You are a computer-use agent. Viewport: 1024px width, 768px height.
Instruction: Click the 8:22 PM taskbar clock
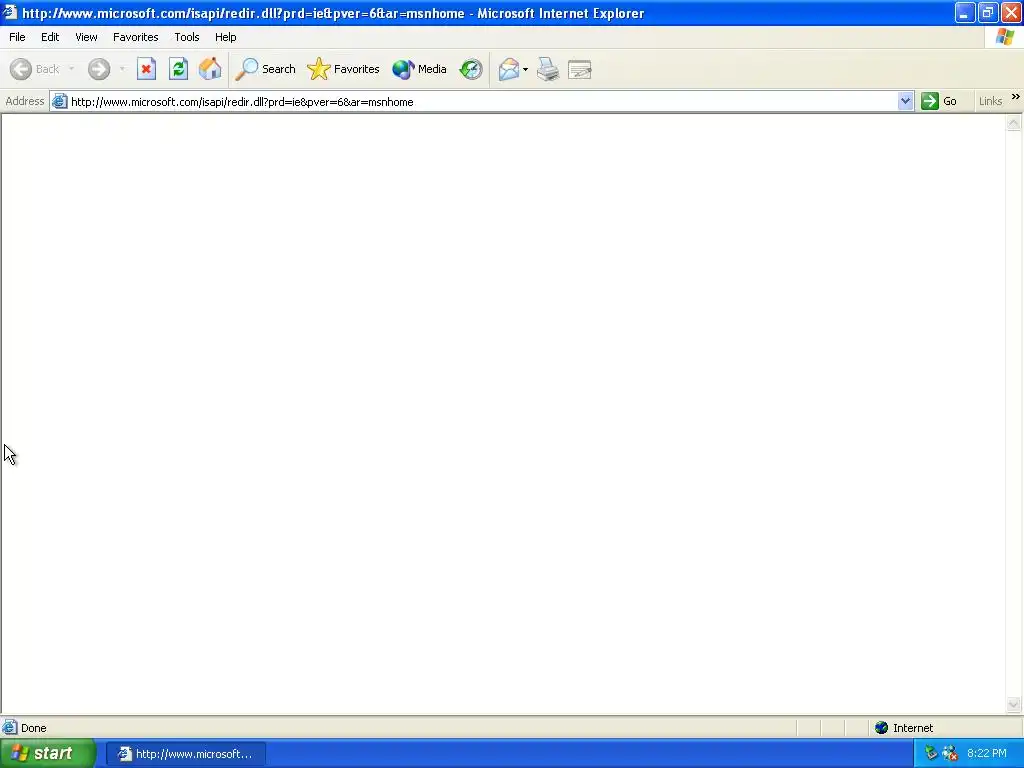(x=987, y=754)
